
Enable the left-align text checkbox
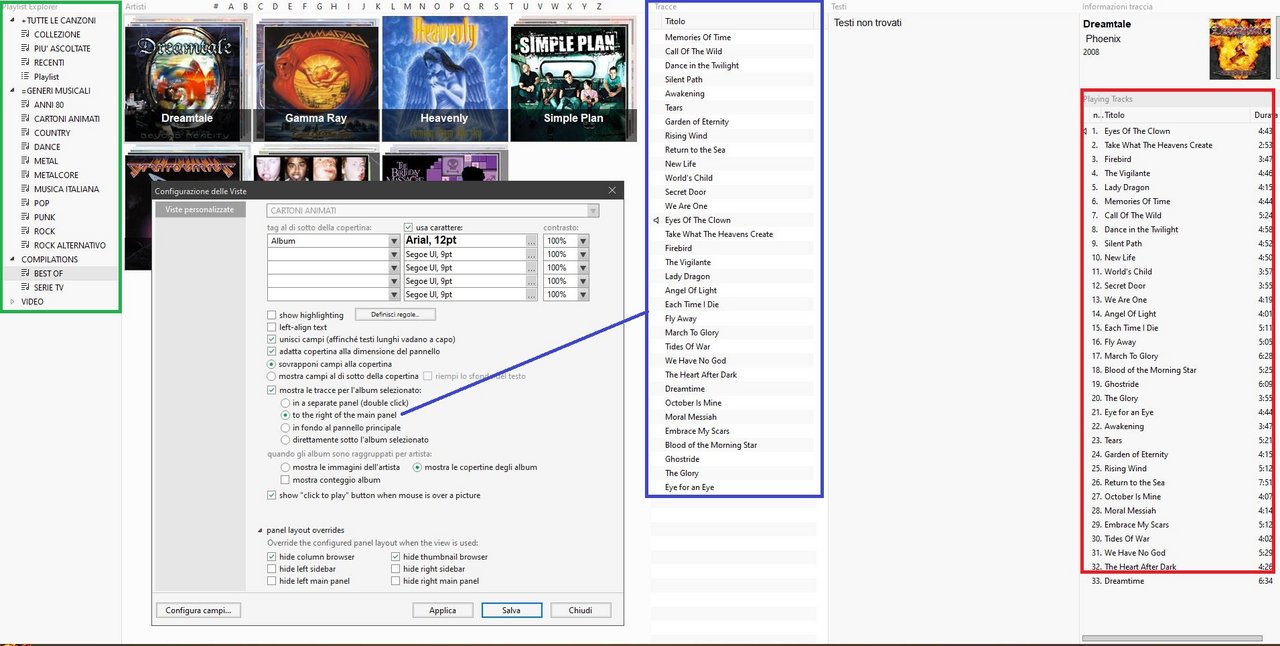point(272,327)
